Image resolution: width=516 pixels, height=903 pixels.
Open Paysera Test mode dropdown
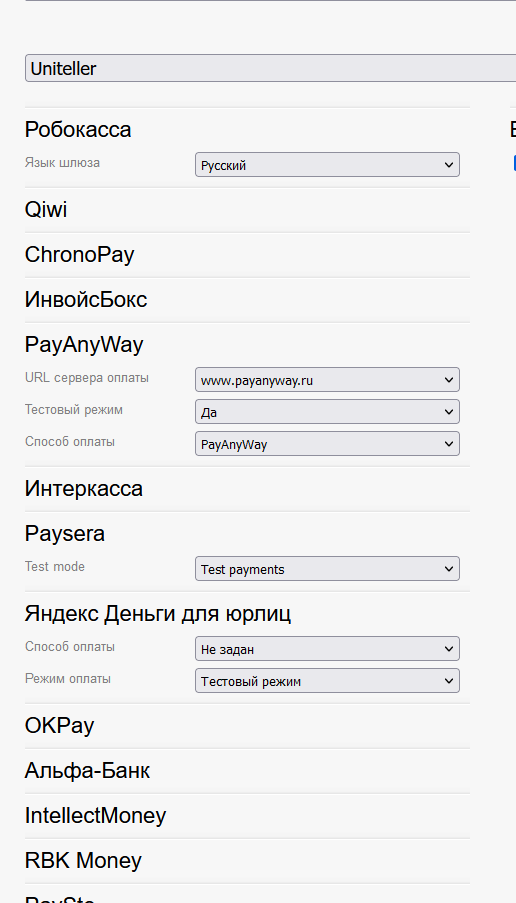[x=327, y=568]
